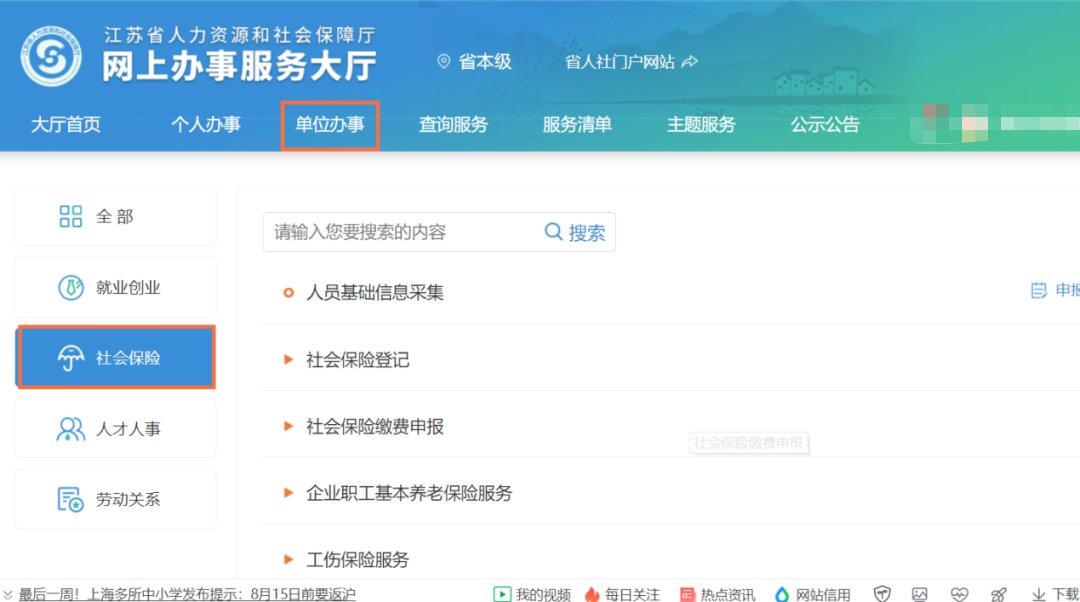Open 人才人事 people icon category

(x=71, y=429)
